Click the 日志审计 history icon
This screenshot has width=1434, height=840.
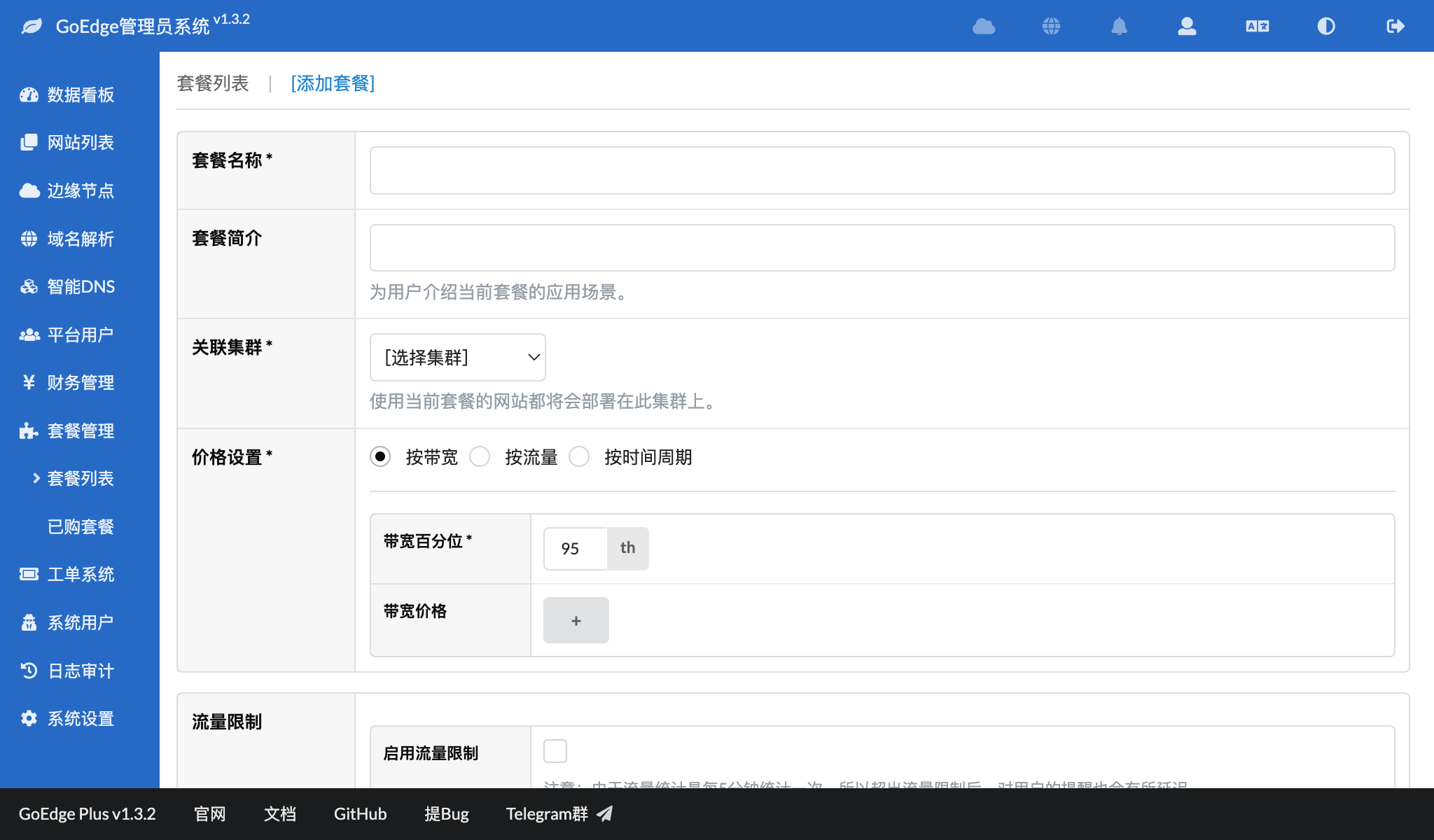29,671
